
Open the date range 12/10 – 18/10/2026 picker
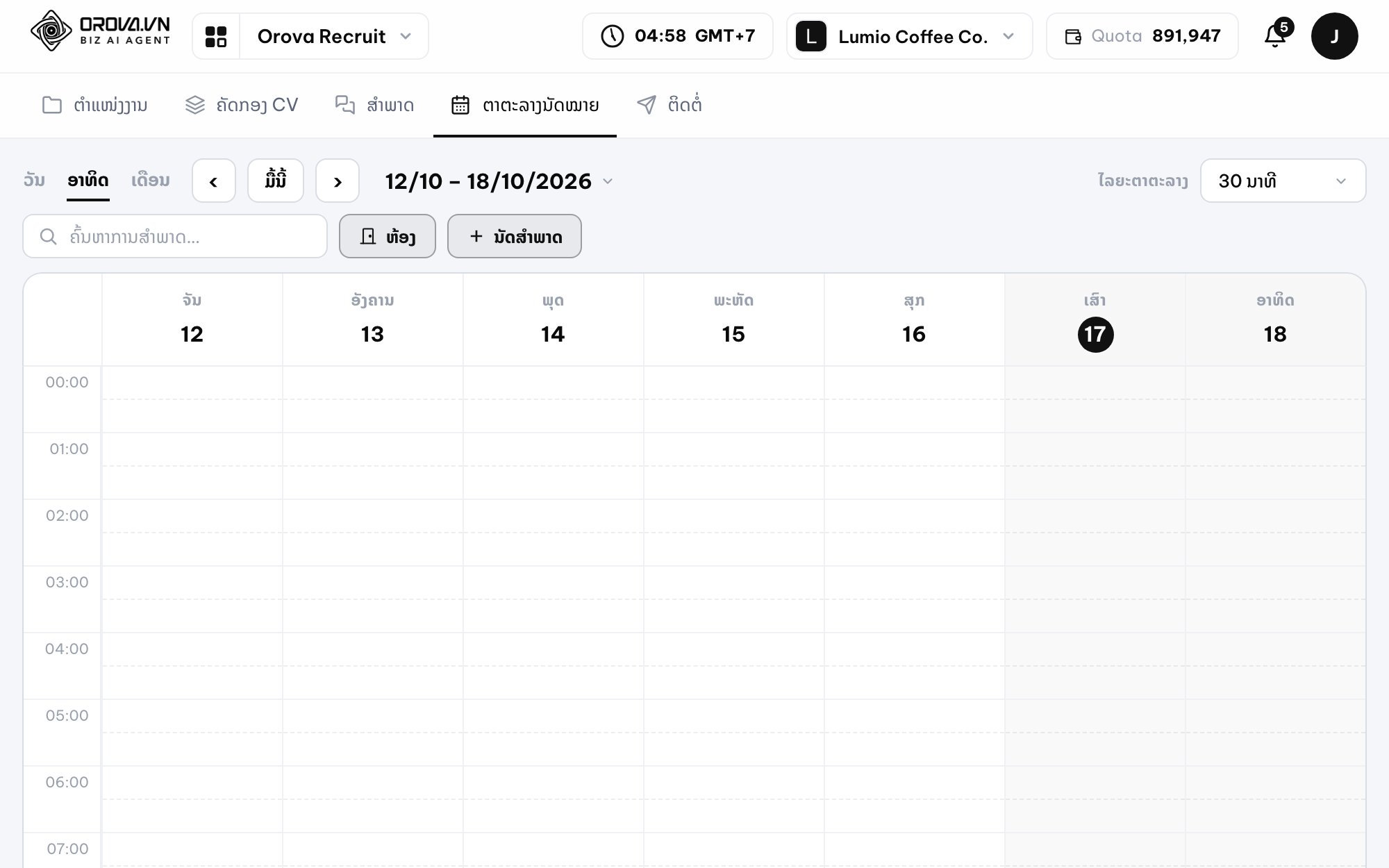click(x=499, y=181)
